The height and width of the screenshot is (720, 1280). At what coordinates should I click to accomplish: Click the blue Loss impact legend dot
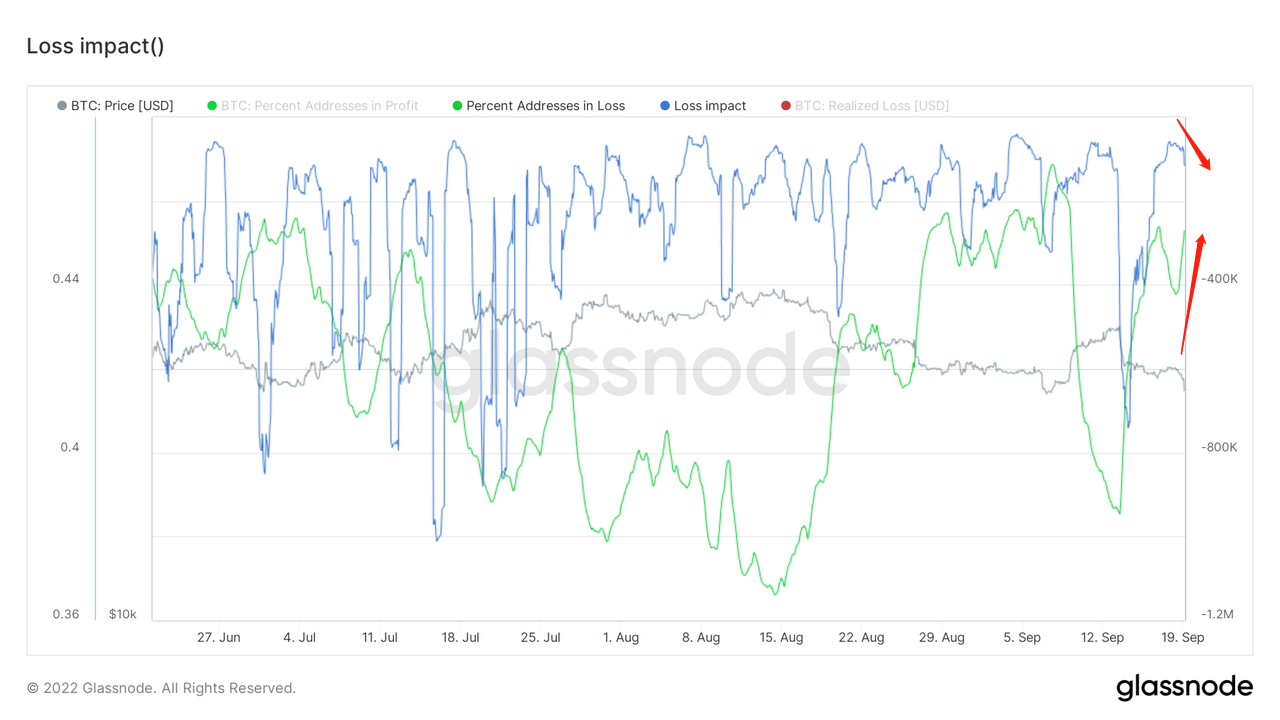[665, 106]
